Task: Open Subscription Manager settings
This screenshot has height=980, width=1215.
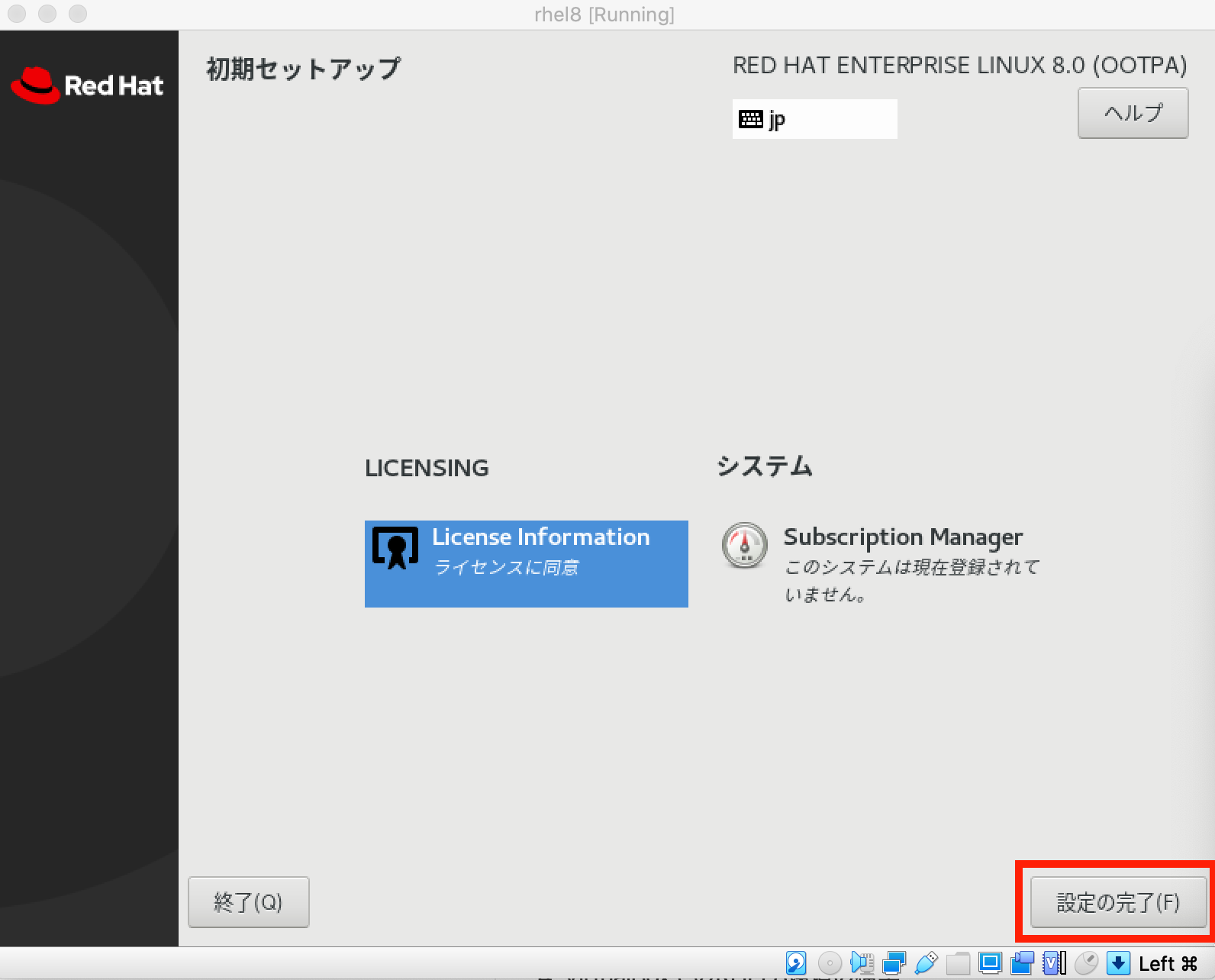Action: [881, 563]
